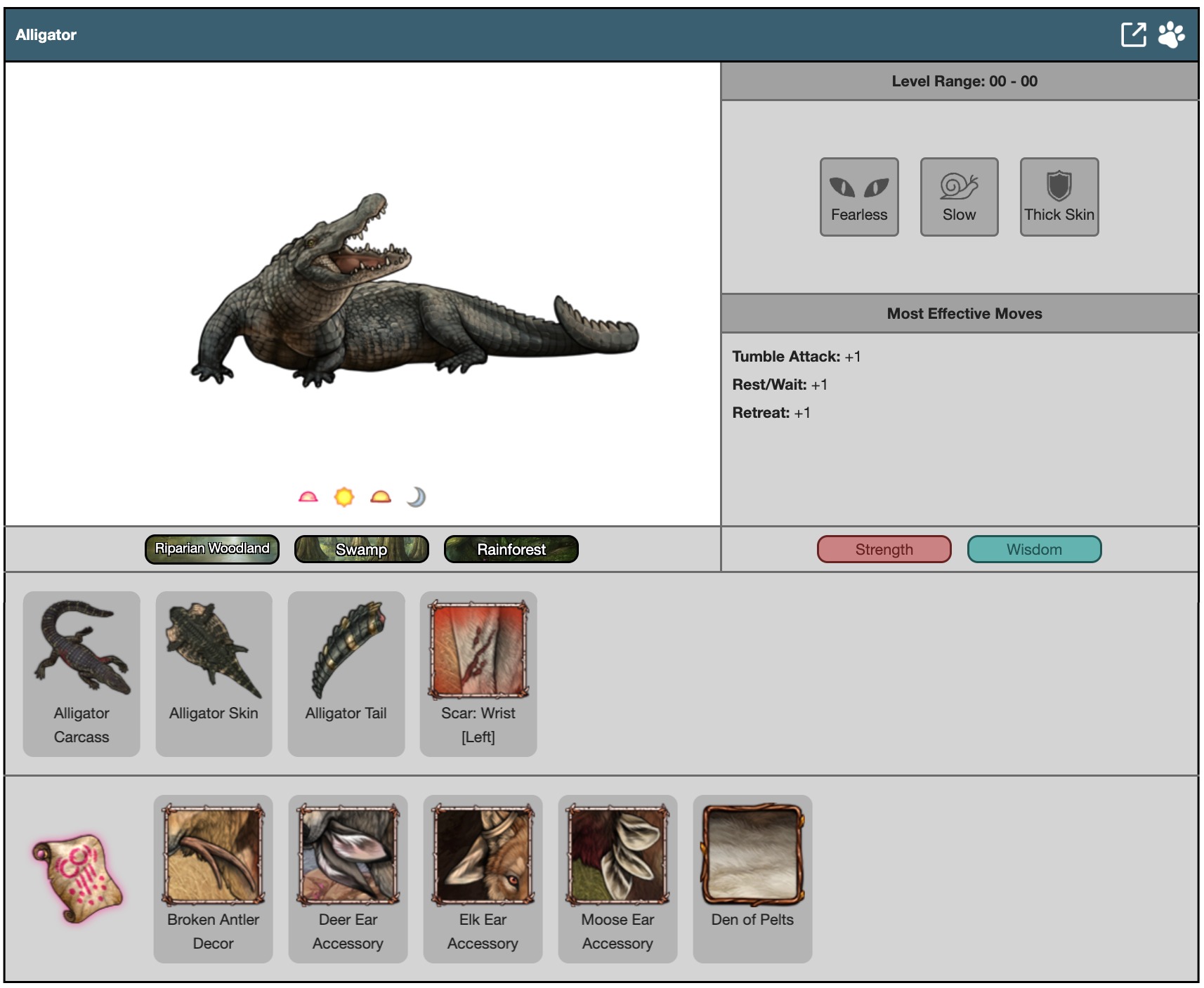Viewport: 1204px width, 988px height.
Task: Click the teal Wisdom stat badge
Action: coord(1034,549)
